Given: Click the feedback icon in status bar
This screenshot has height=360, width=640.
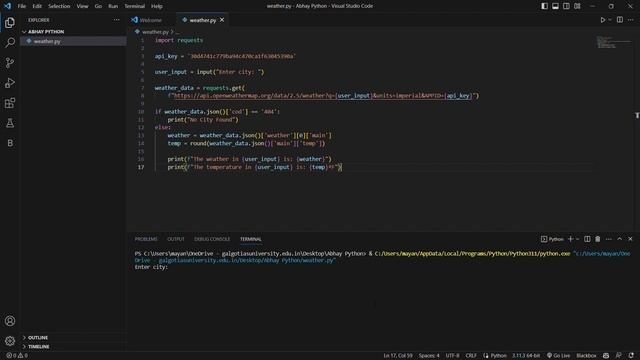Looking at the screenshot, I should point(619,356).
